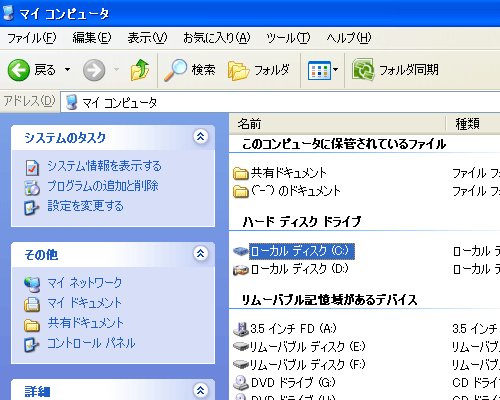This screenshot has width=500, height=400.
Task: Click the コントロール パネル icon
Action: click(x=32, y=345)
